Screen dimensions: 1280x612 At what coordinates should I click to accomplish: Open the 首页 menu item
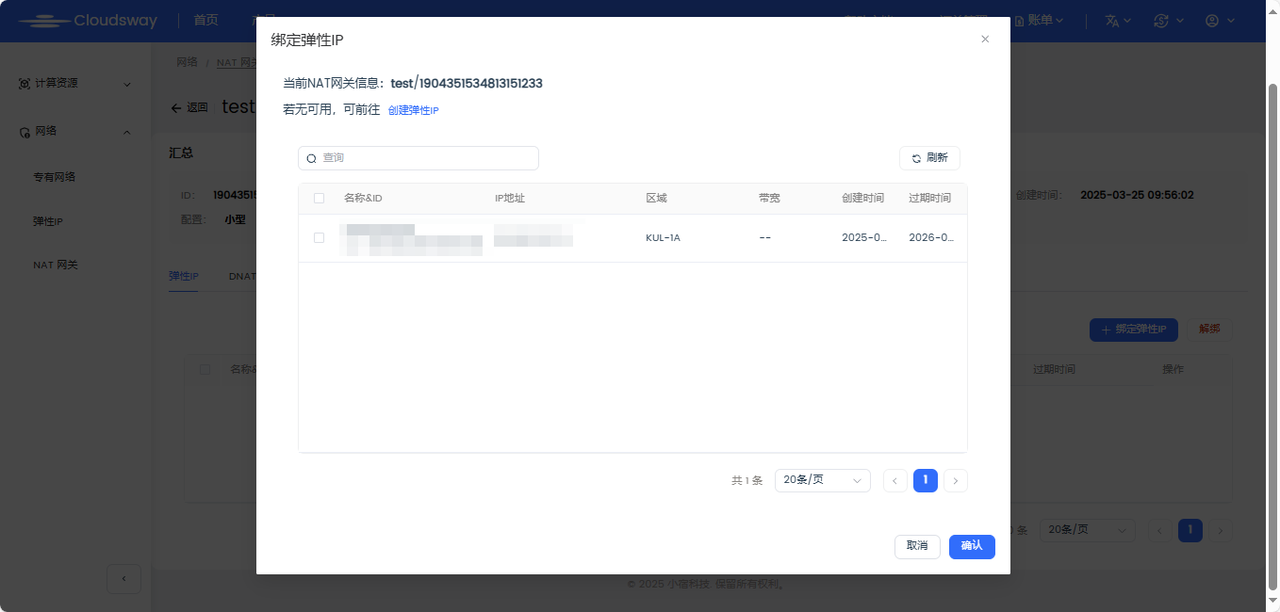click(205, 20)
